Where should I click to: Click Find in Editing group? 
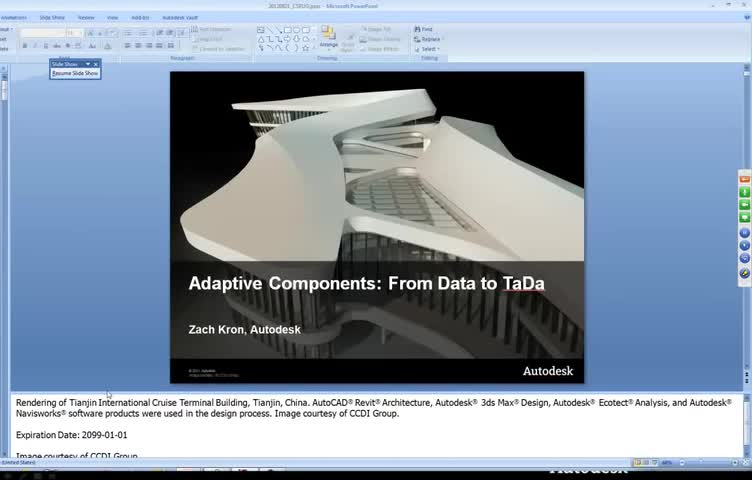(x=423, y=29)
